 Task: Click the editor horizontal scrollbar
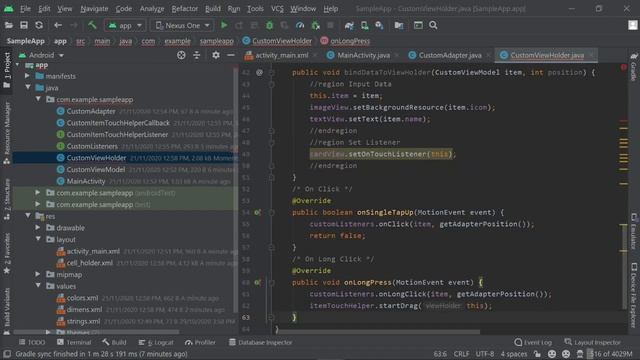click(x=378, y=332)
